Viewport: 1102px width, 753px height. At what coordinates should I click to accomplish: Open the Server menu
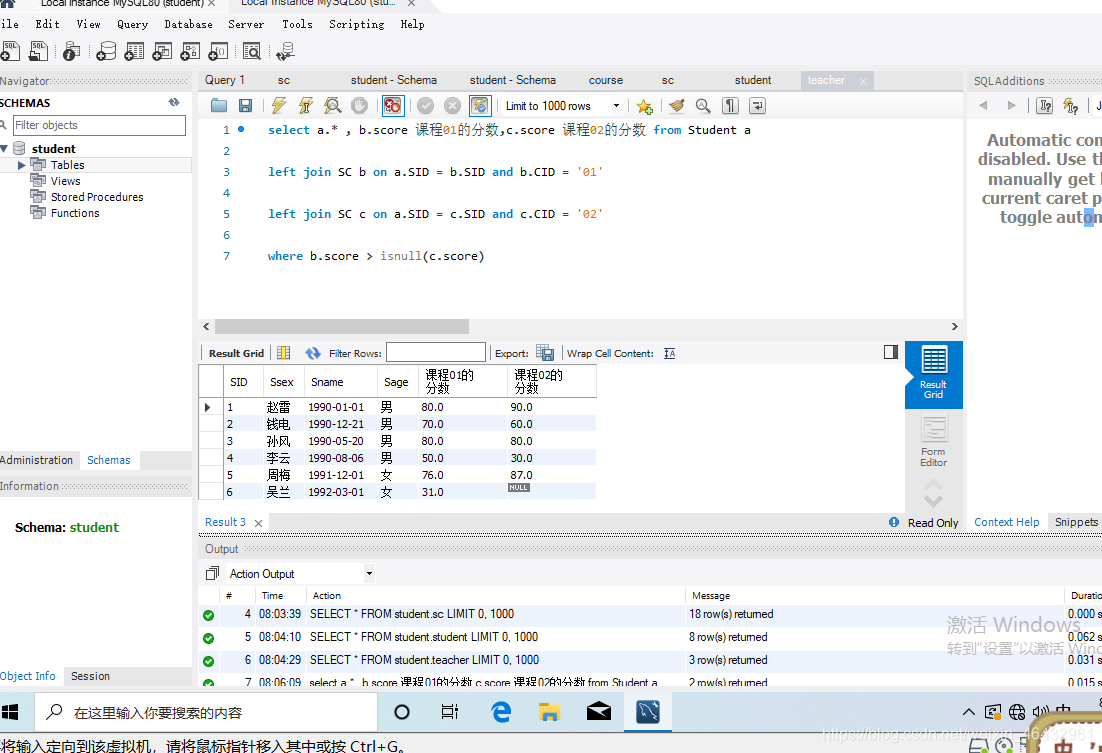246,24
